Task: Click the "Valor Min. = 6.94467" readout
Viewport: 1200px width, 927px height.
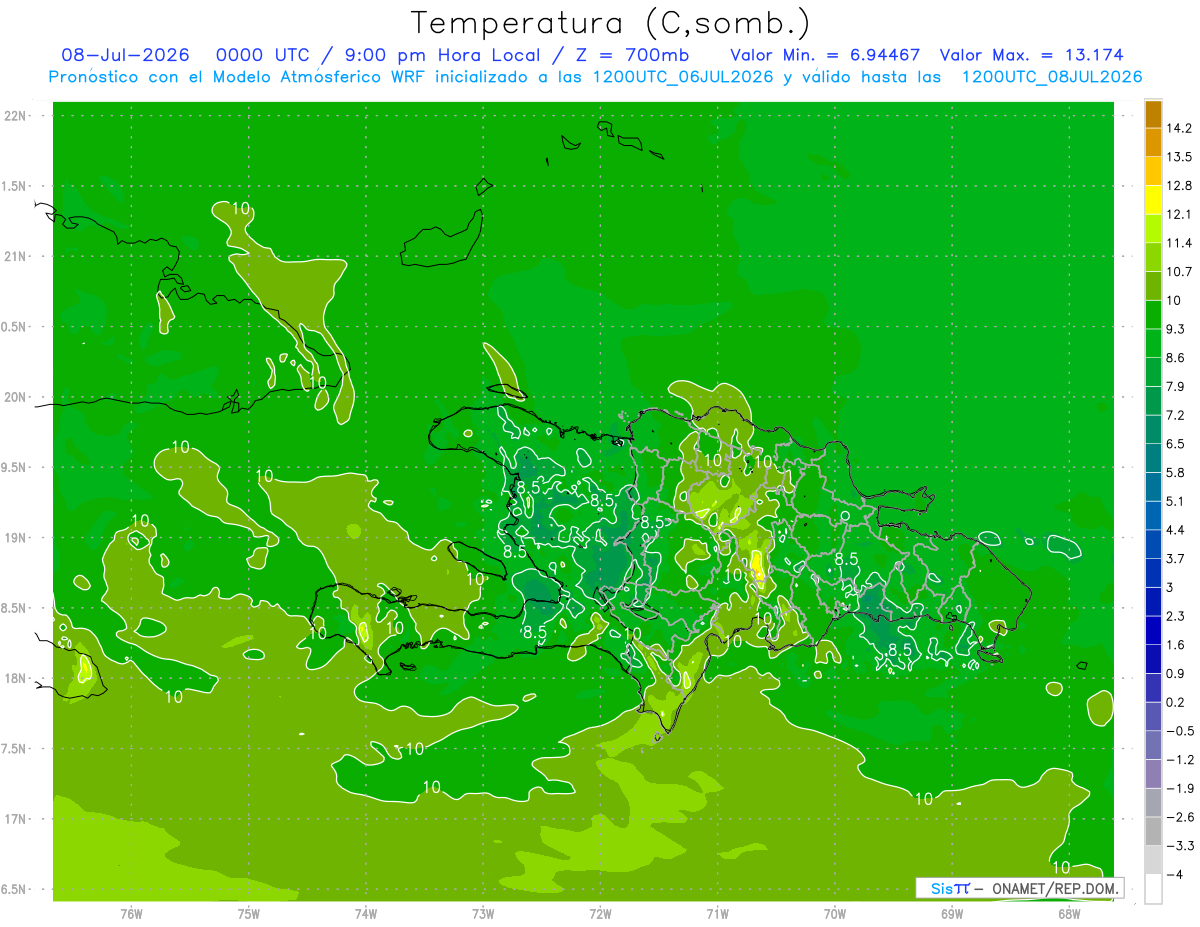Action: (x=825, y=55)
